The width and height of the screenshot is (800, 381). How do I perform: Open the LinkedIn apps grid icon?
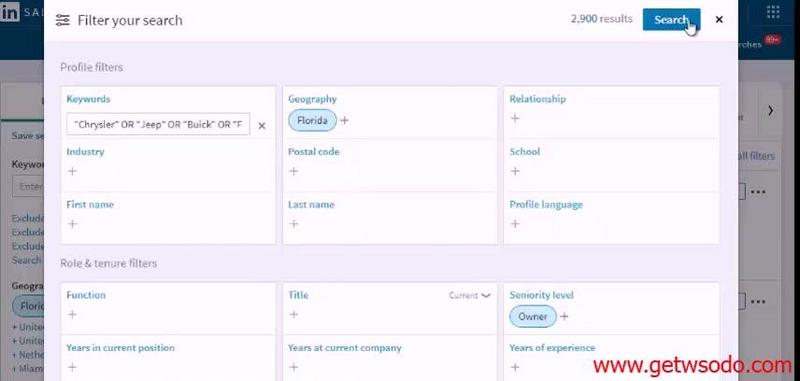773,11
